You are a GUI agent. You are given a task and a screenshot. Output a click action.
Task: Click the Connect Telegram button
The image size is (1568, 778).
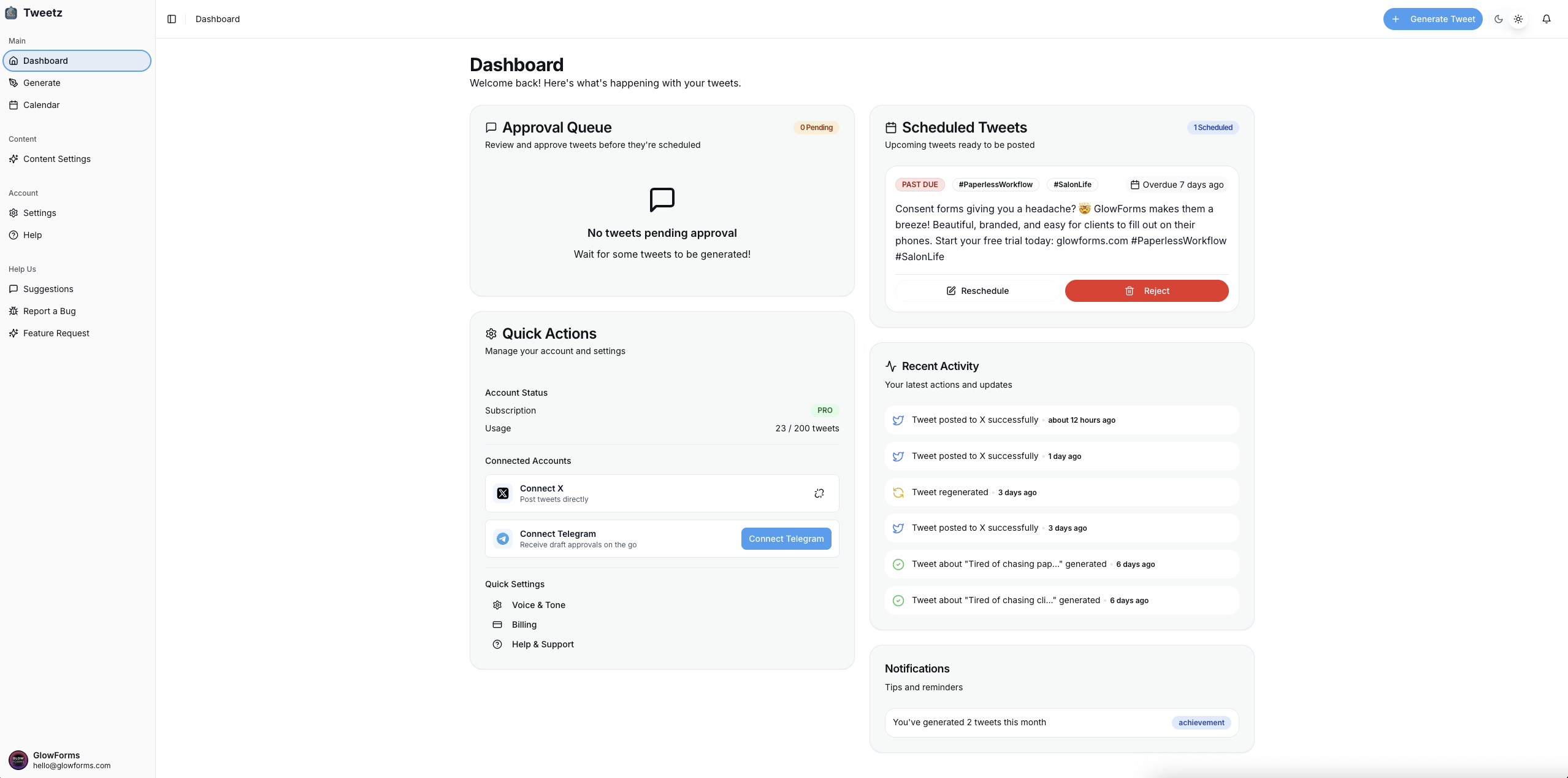tap(786, 539)
